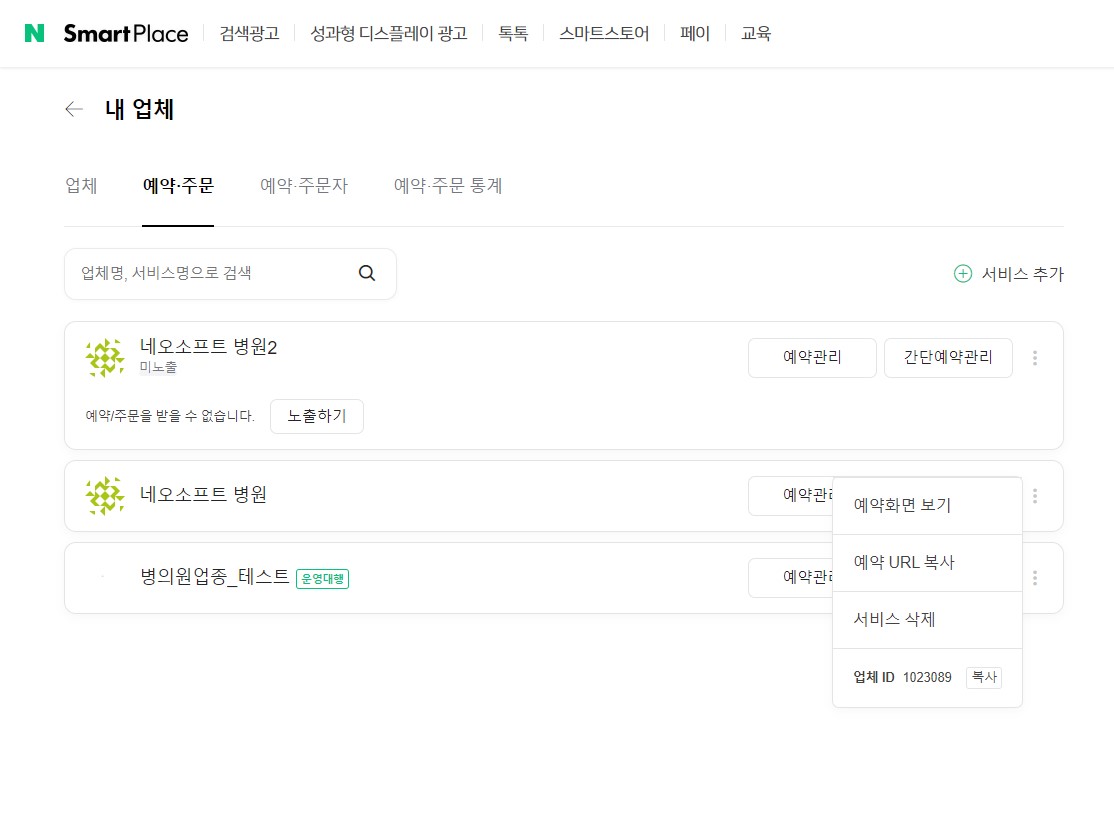Image resolution: width=1114 pixels, height=835 pixels.
Task: Click the 복사 button next to 업체 ID
Action: pyautogui.click(x=984, y=677)
